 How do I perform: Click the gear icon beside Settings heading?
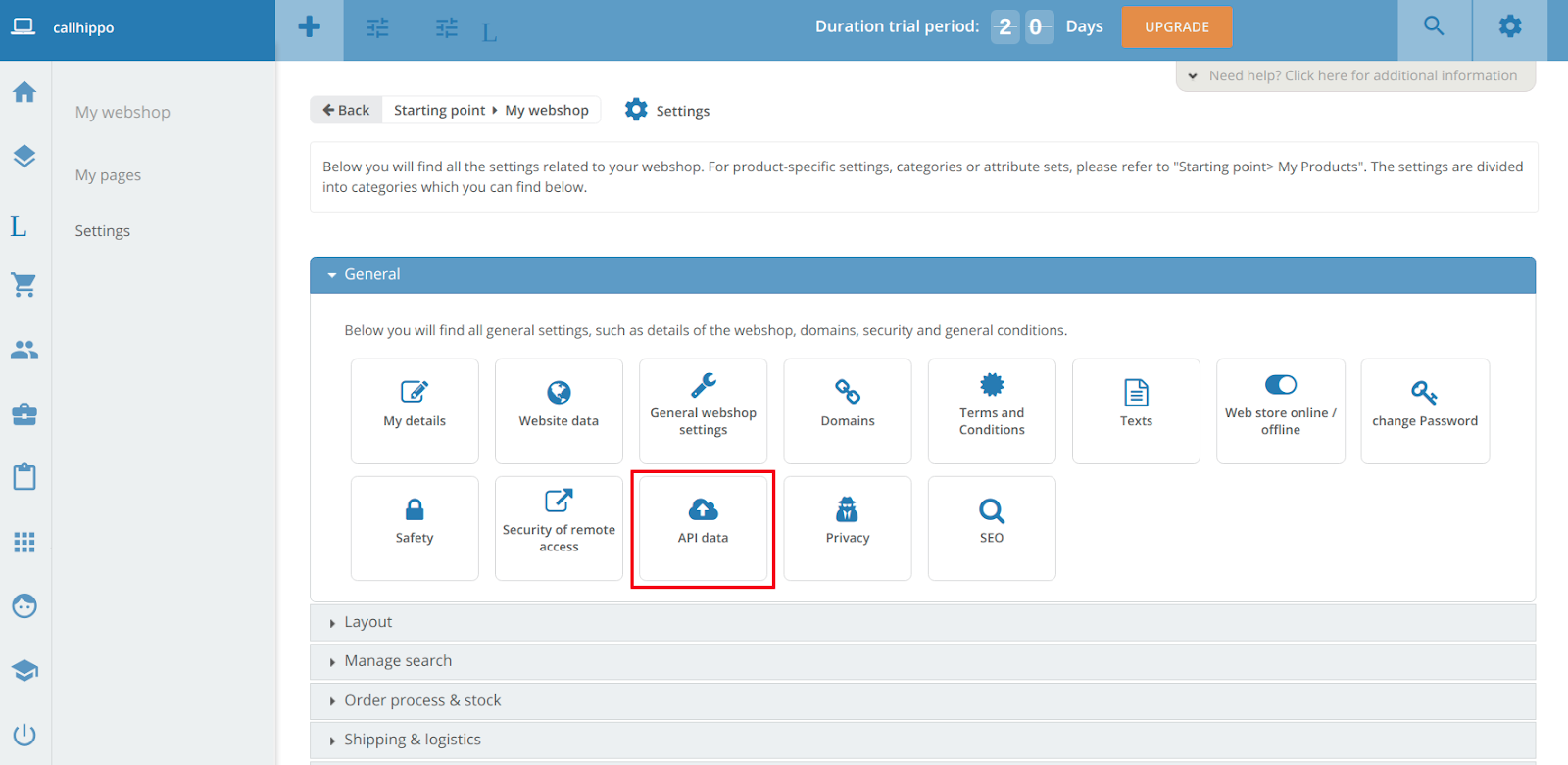636,110
